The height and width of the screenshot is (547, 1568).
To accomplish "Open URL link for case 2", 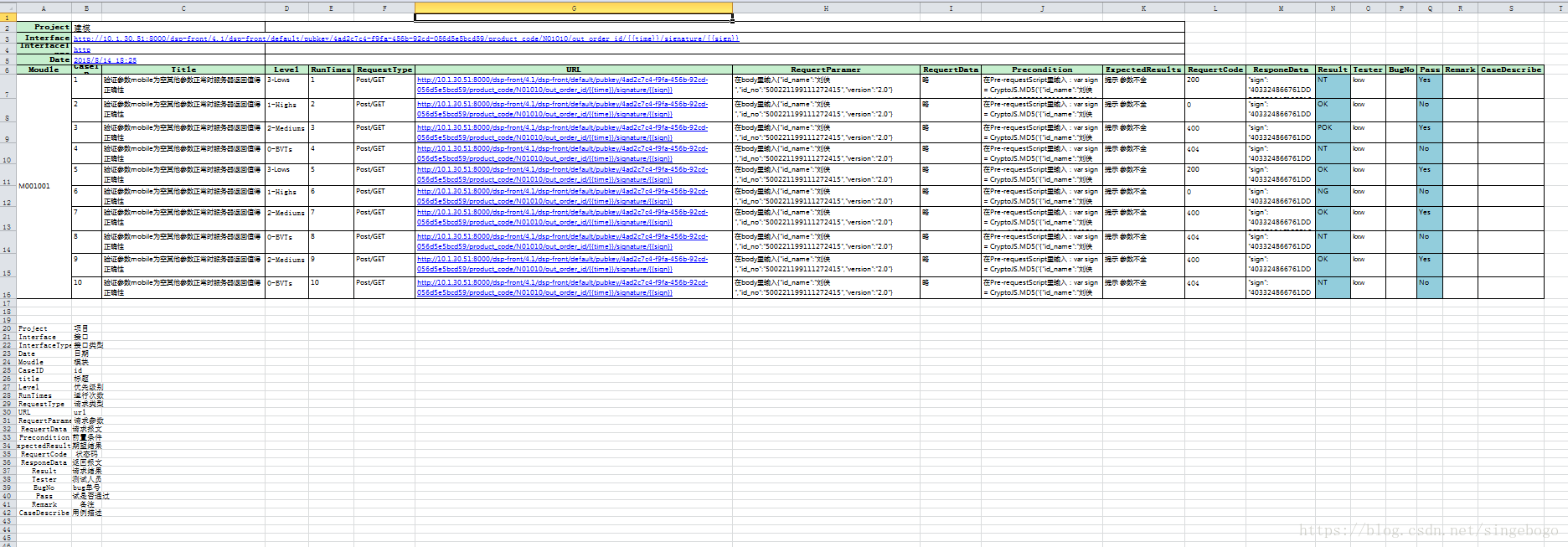I will tap(562, 109).
